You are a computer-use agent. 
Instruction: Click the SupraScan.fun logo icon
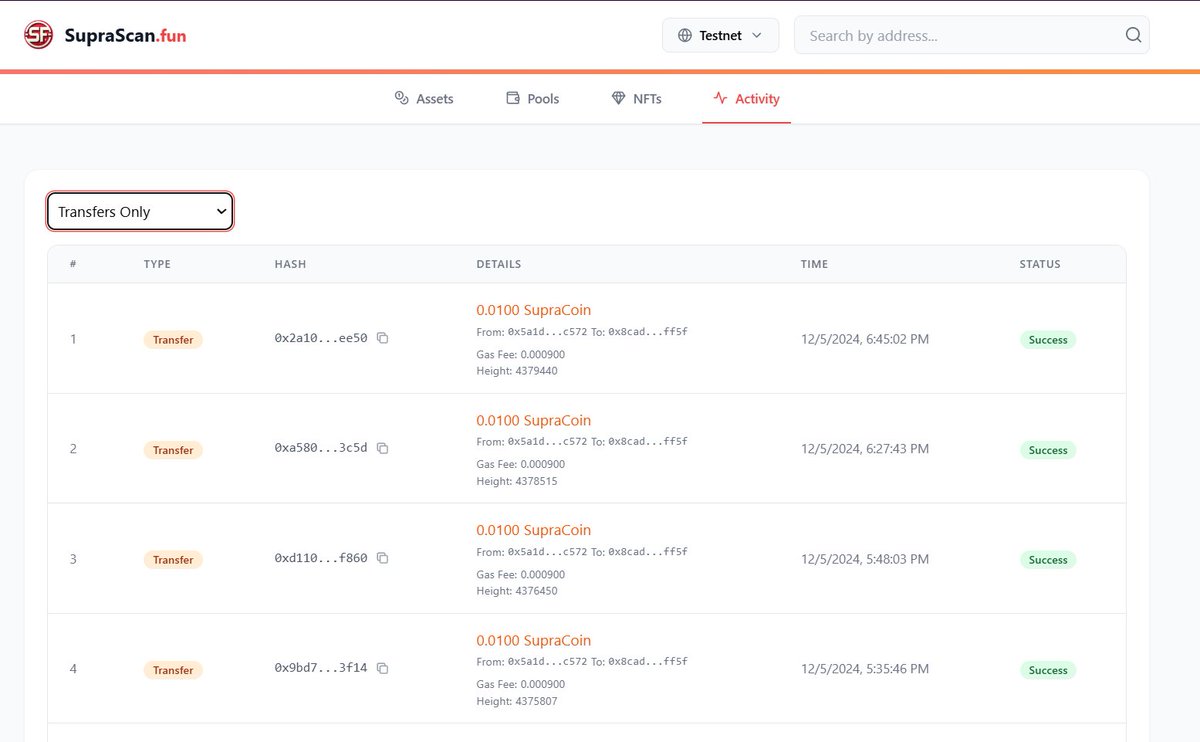38,36
